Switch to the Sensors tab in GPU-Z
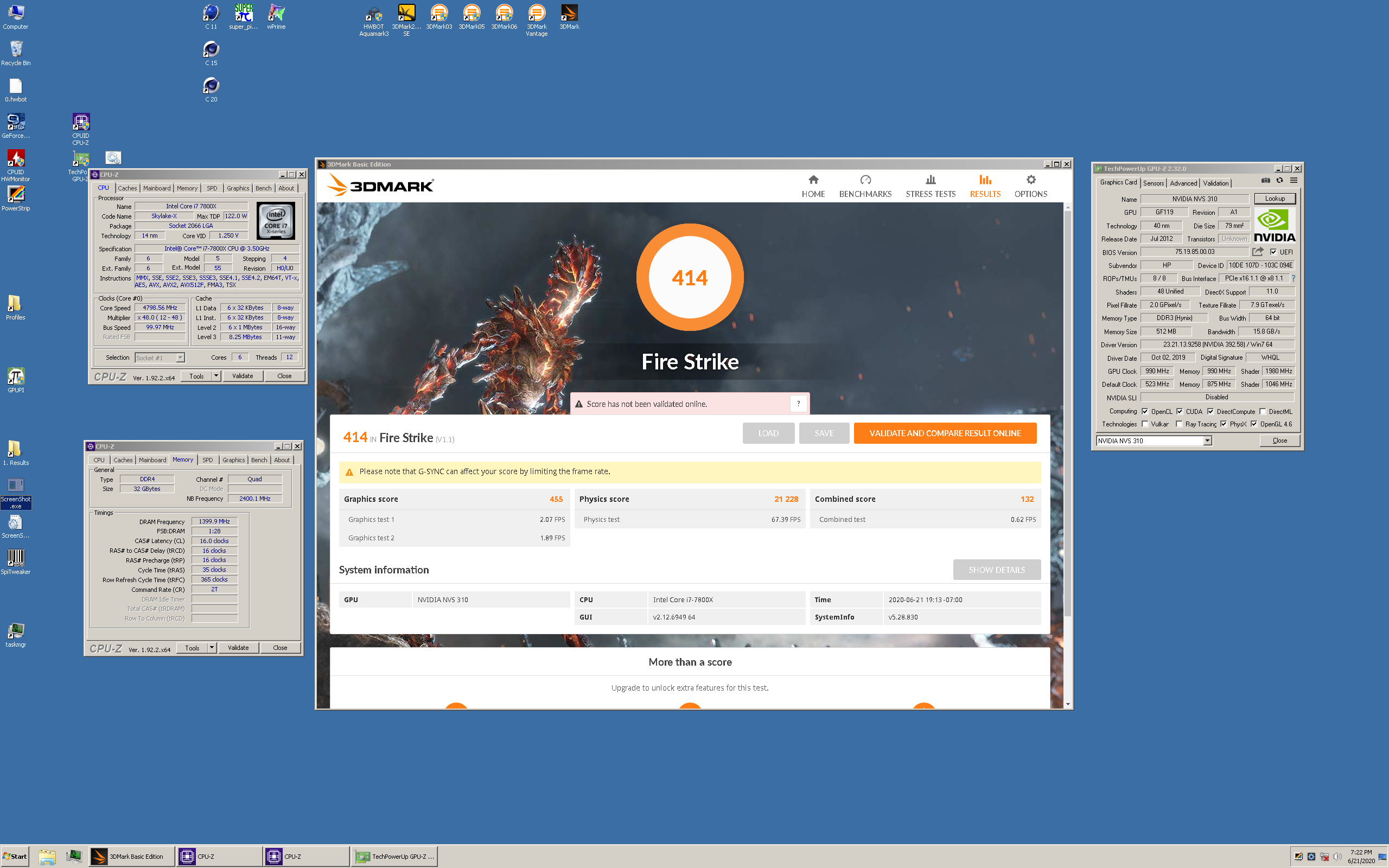This screenshot has height=868, width=1389. (x=1153, y=183)
